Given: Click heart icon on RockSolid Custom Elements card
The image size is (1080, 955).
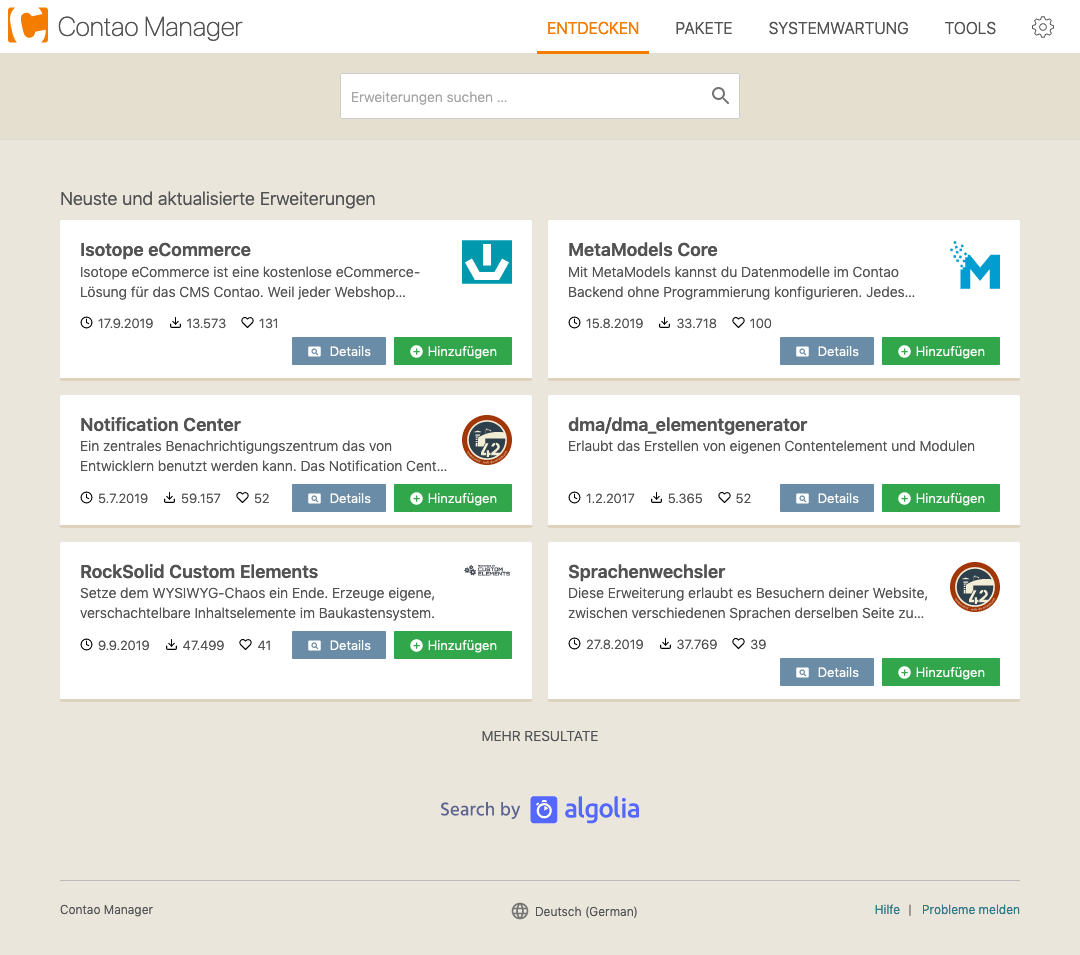Looking at the screenshot, I should (x=245, y=644).
